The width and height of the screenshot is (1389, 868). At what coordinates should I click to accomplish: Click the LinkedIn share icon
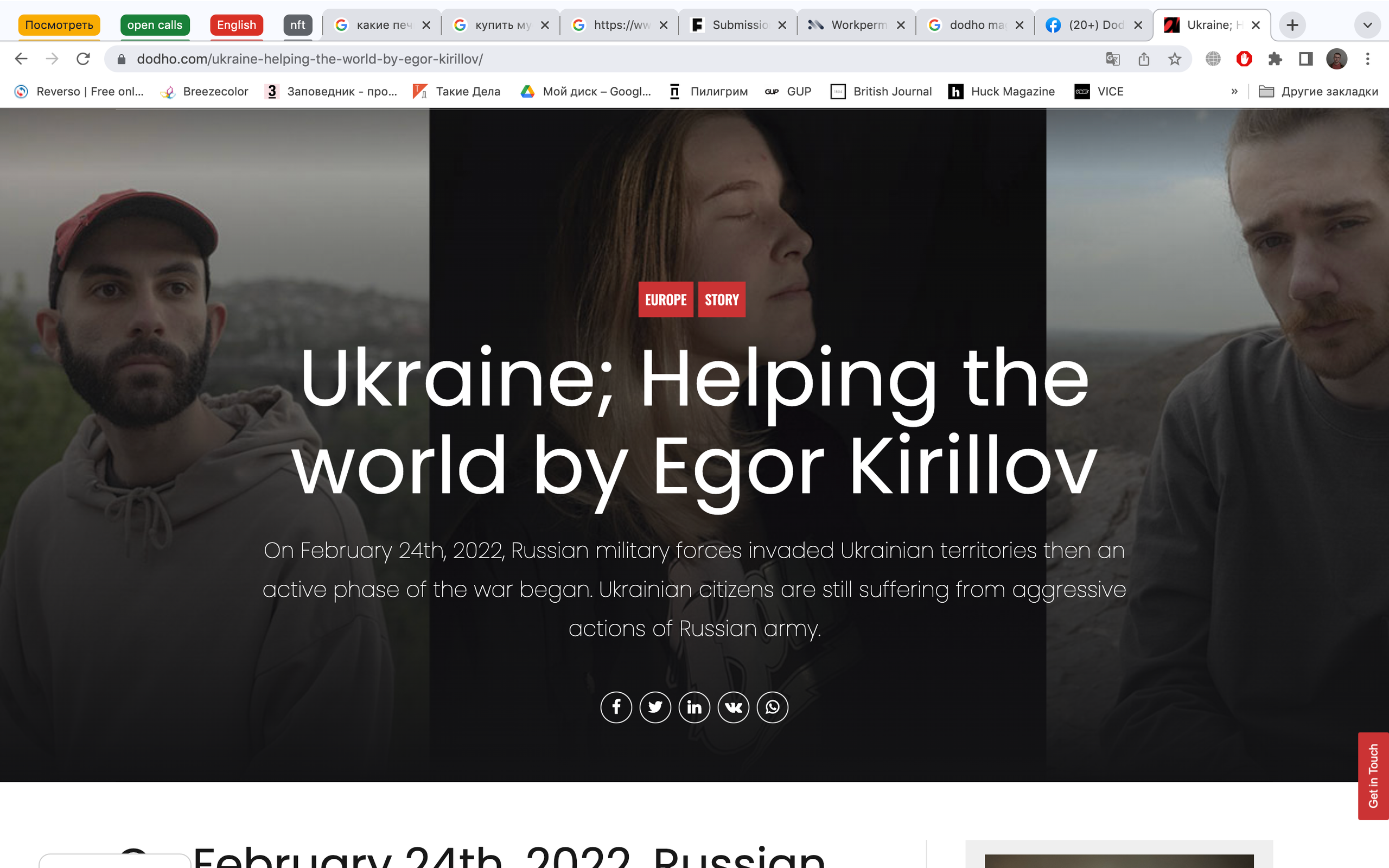(694, 707)
